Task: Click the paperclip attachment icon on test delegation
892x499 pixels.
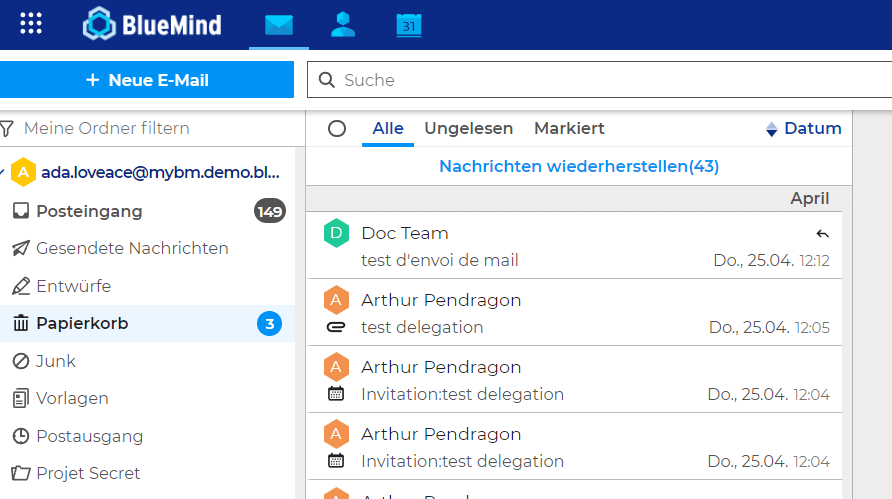Action: click(x=336, y=327)
